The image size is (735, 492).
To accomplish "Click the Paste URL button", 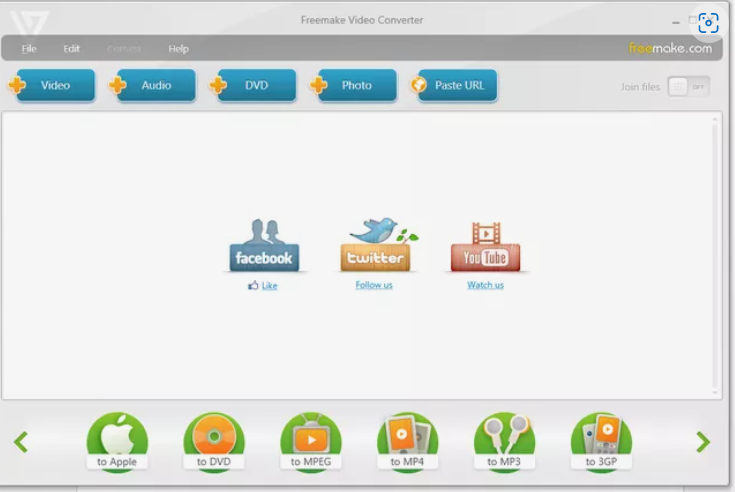I will tap(454, 85).
